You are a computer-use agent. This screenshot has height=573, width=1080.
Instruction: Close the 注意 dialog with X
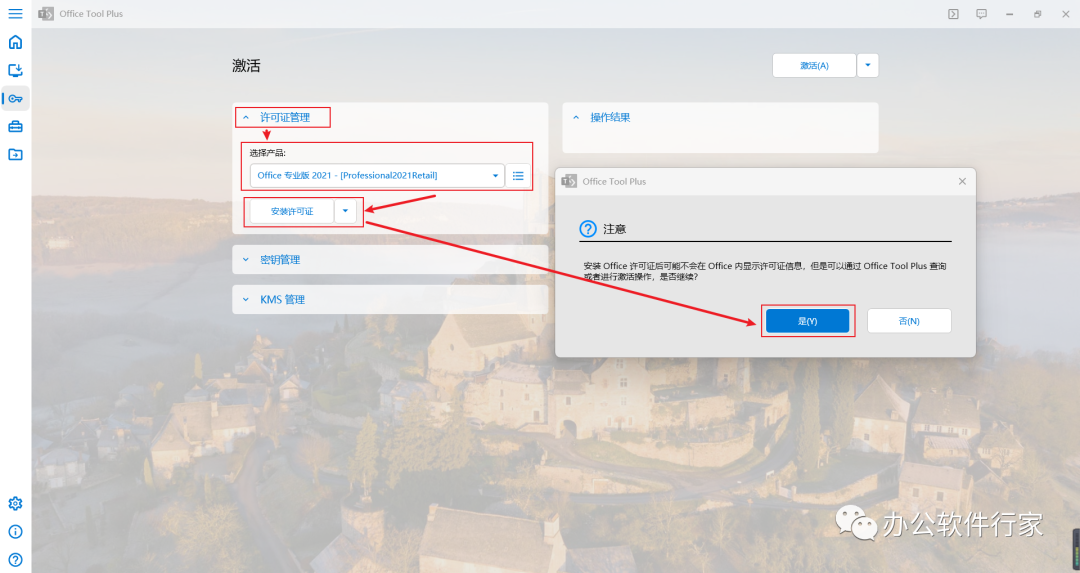pyautogui.click(x=962, y=181)
